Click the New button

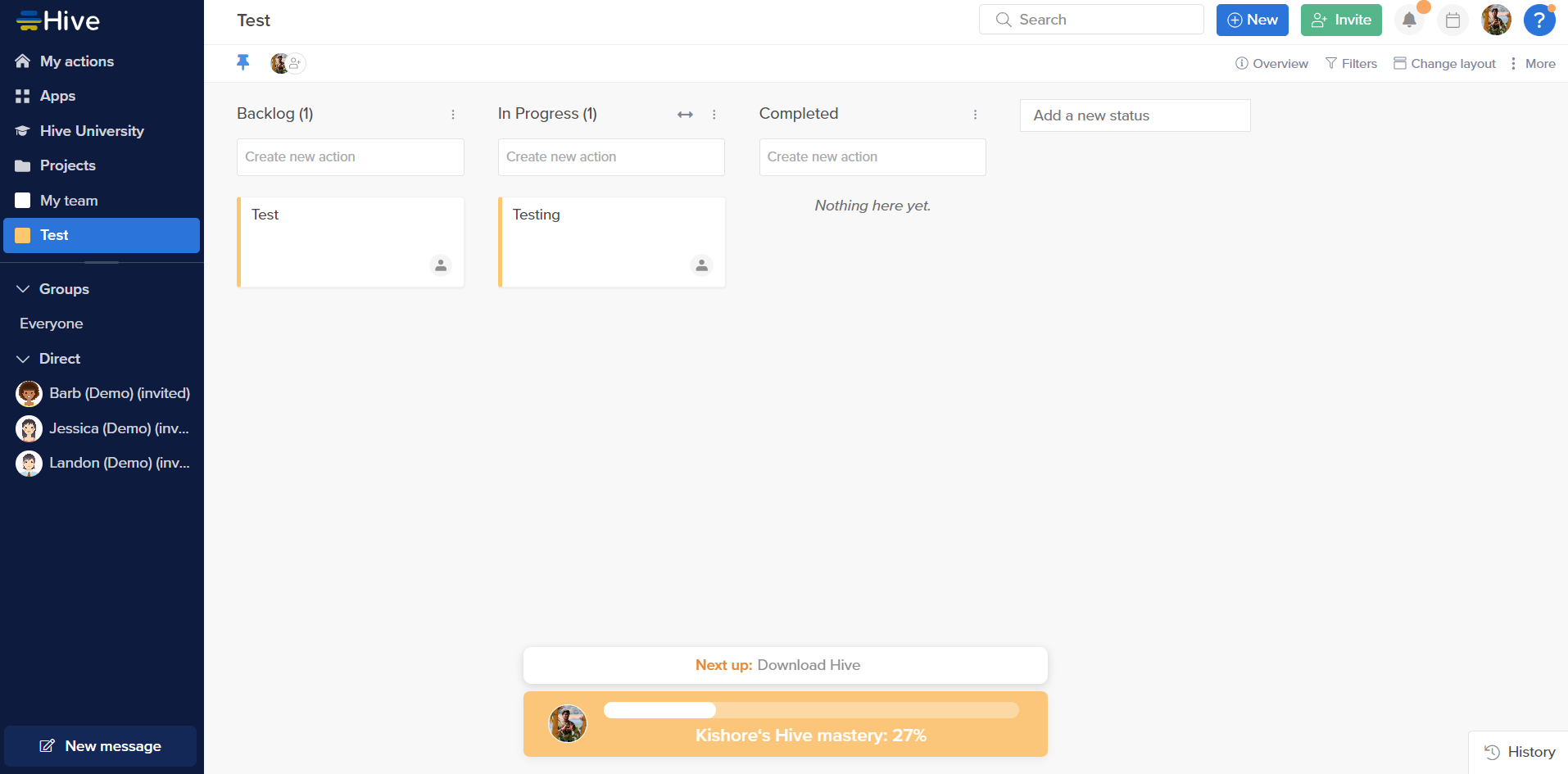(1253, 20)
